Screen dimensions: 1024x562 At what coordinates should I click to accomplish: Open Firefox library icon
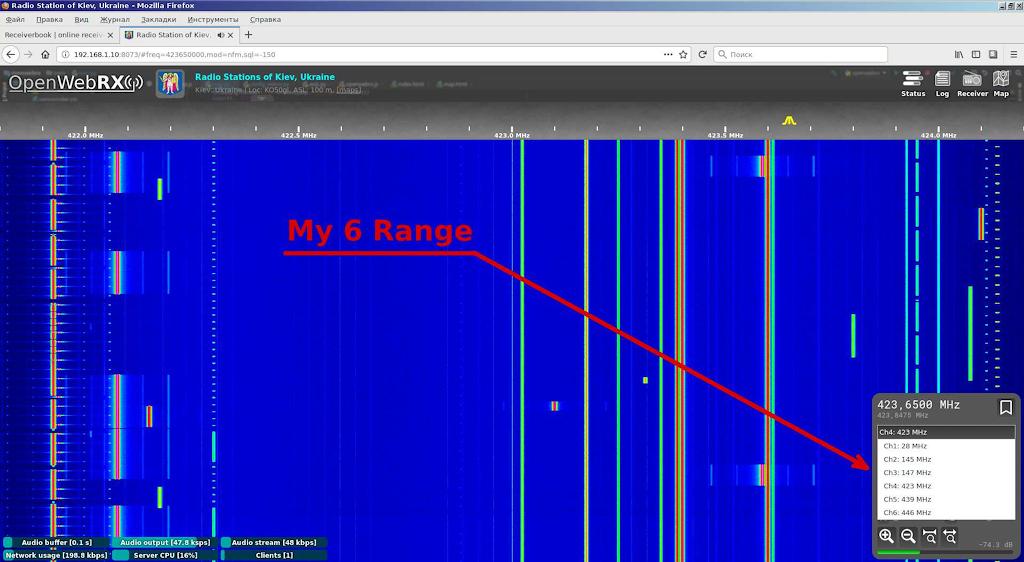pyautogui.click(x=959, y=54)
